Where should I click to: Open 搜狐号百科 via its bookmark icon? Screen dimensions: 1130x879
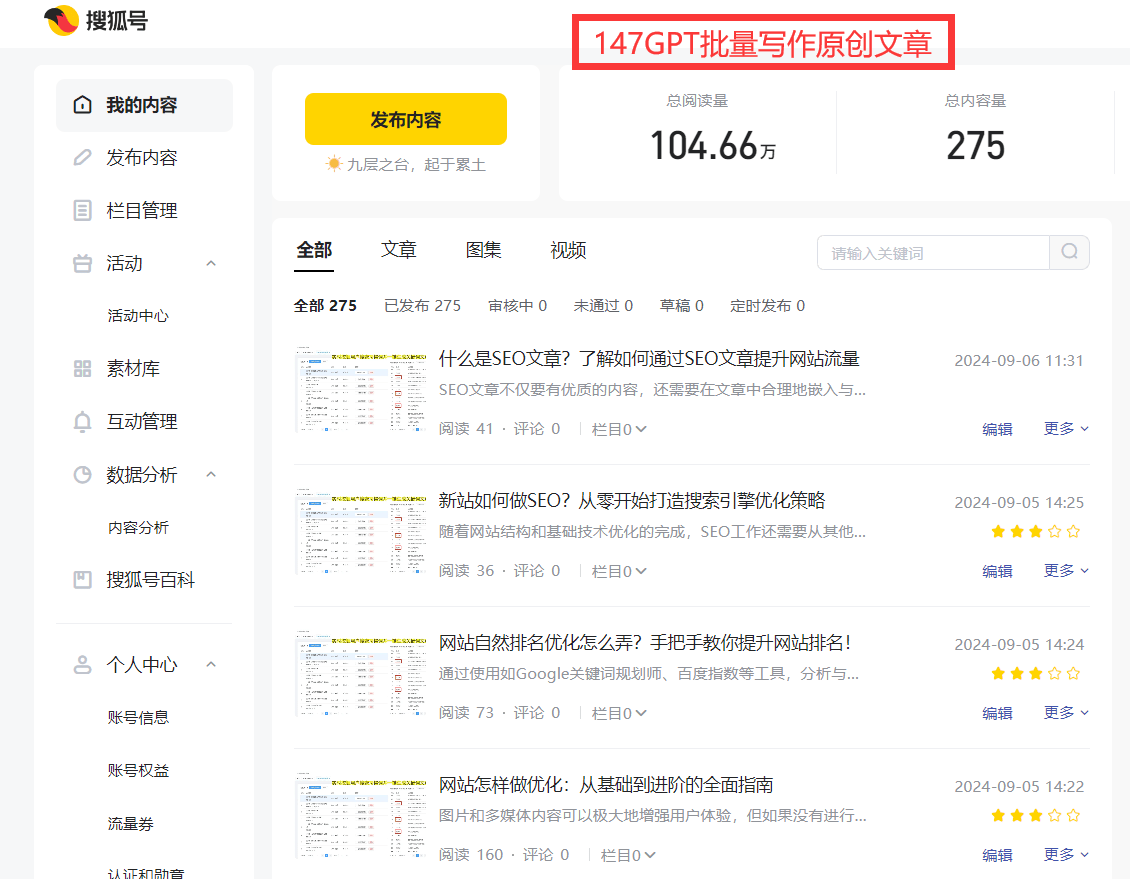[x=82, y=579]
